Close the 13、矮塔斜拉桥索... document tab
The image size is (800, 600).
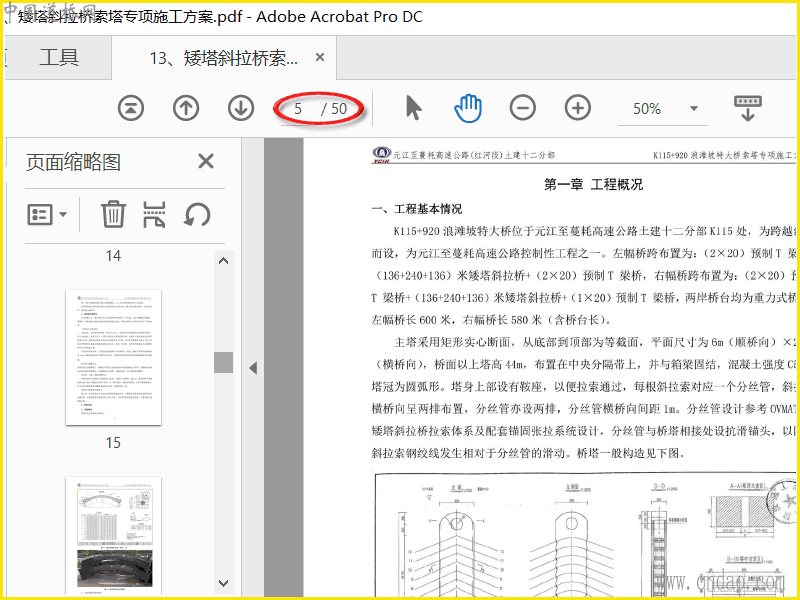coord(320,57)
